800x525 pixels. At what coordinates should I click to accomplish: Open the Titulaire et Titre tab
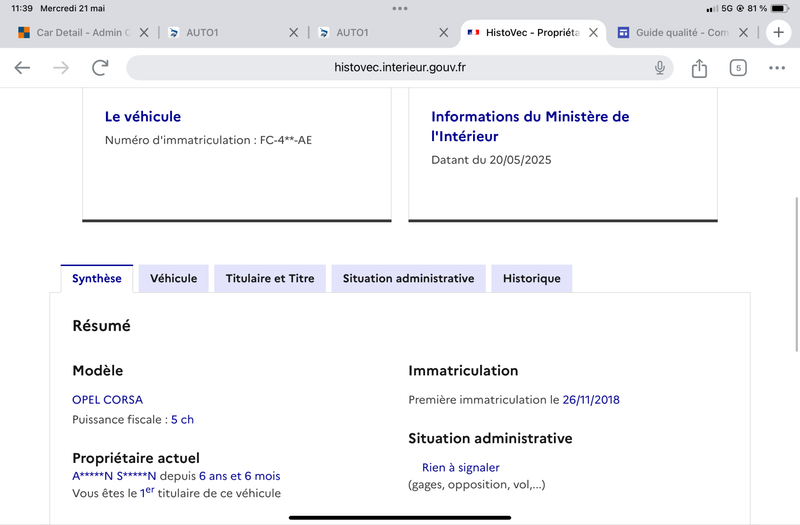[270, 279]
